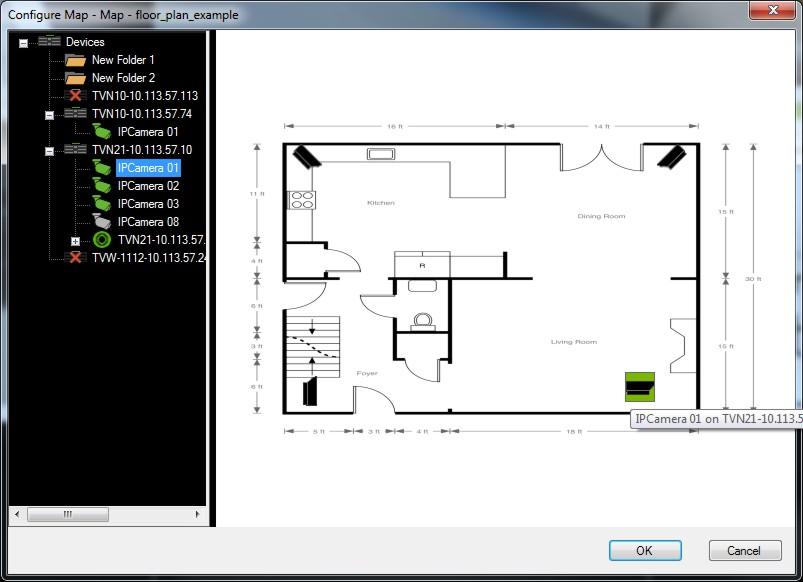
Task: Click the Foyer label on the floor plan
Action: [367, 373]
